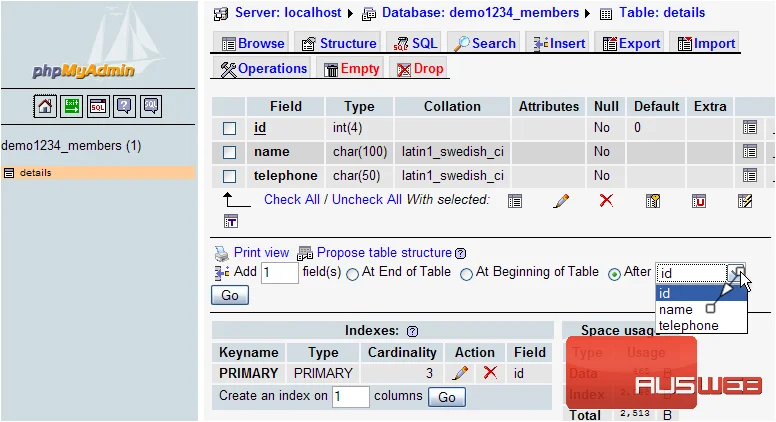Click the Add fields number input box
Screen dimensions: 776x422
[x=280, y=273]
